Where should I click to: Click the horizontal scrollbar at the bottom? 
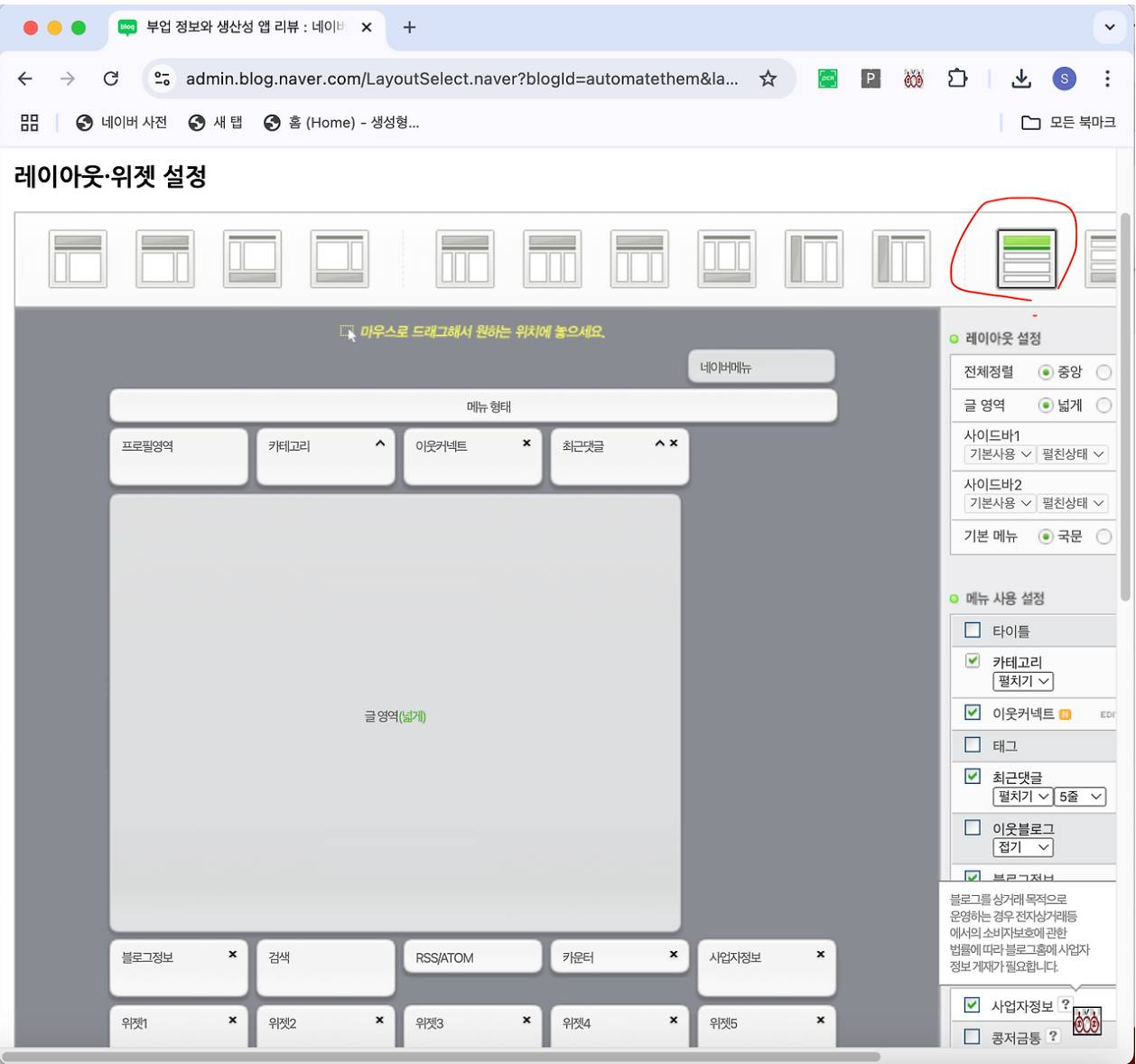click(442, 1056)
